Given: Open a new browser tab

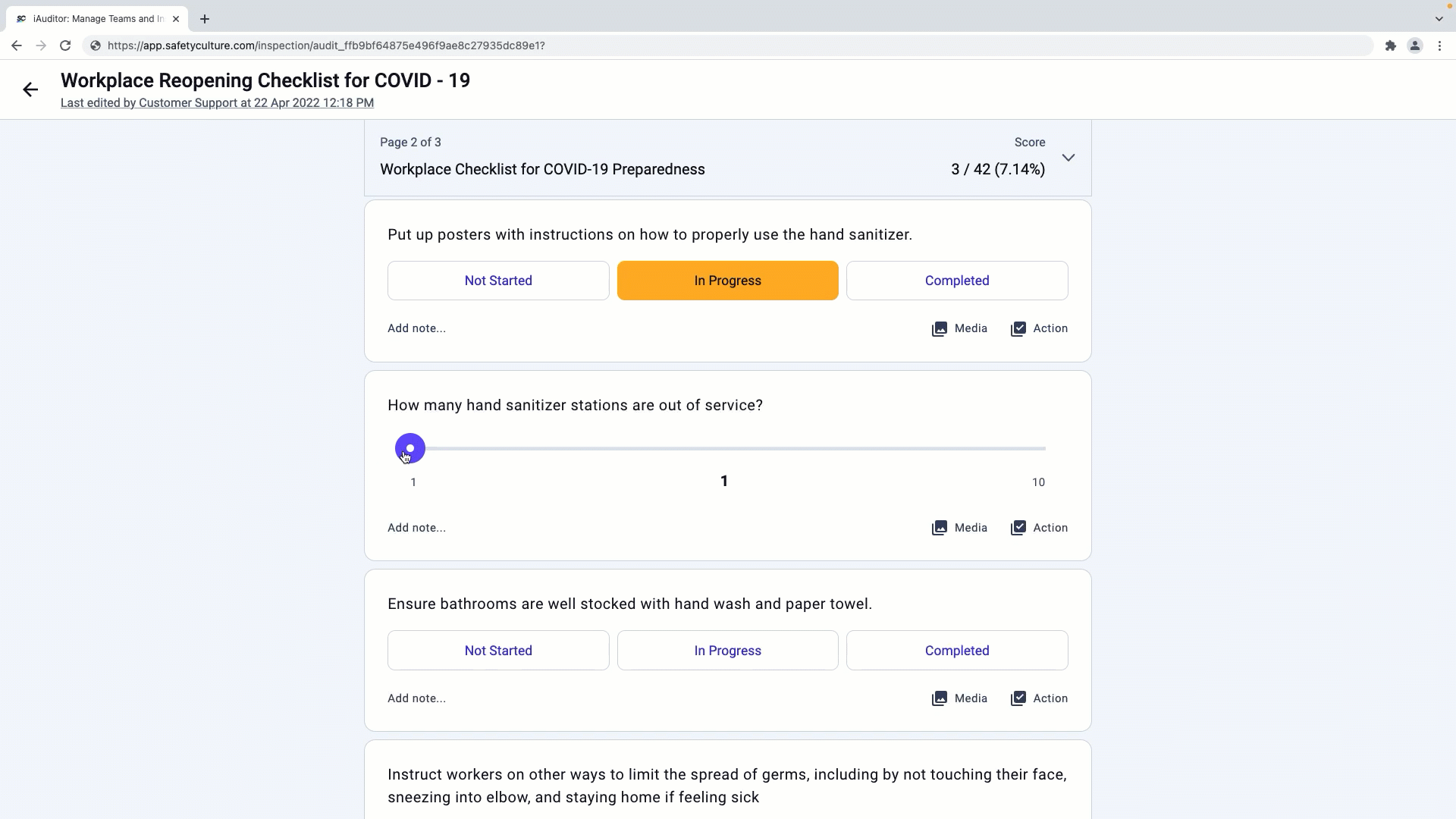Looking at the screenshot, I should tap(205, 19).
